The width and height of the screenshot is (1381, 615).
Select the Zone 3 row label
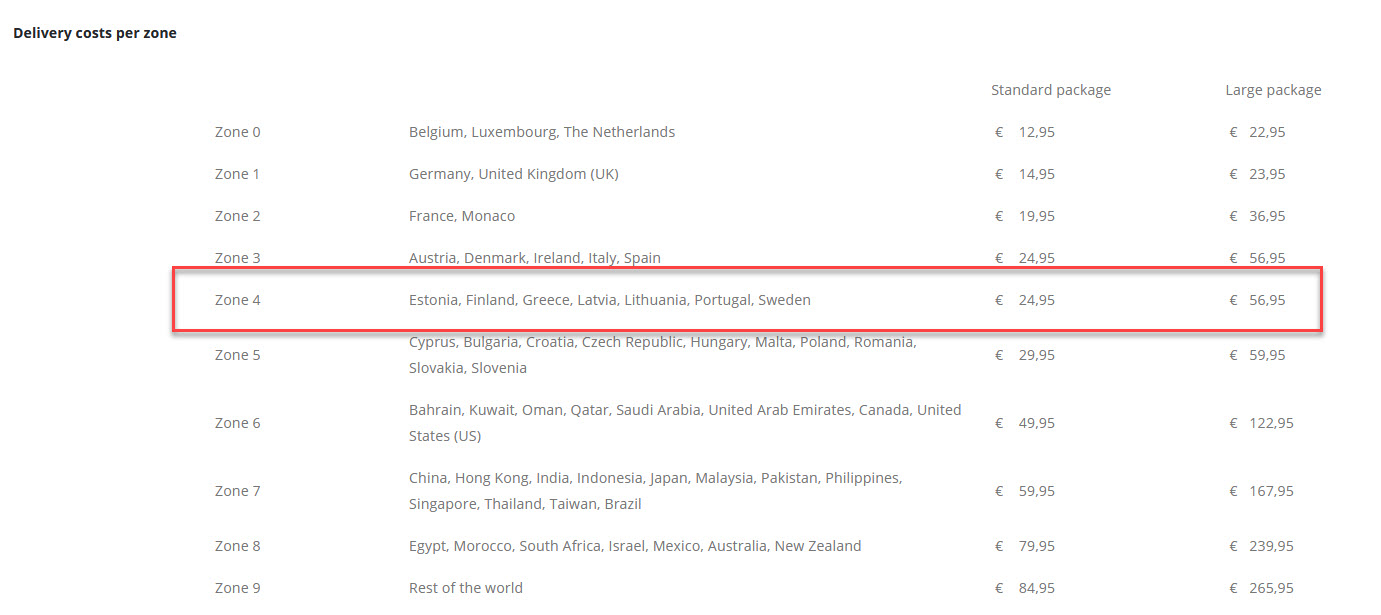click(237, 258)
